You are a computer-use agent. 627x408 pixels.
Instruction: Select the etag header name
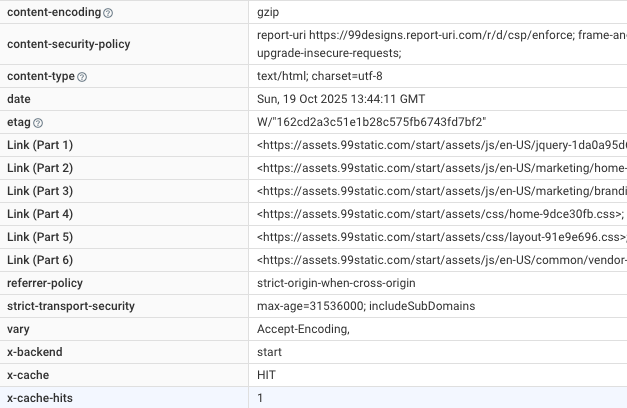(19, 122)
